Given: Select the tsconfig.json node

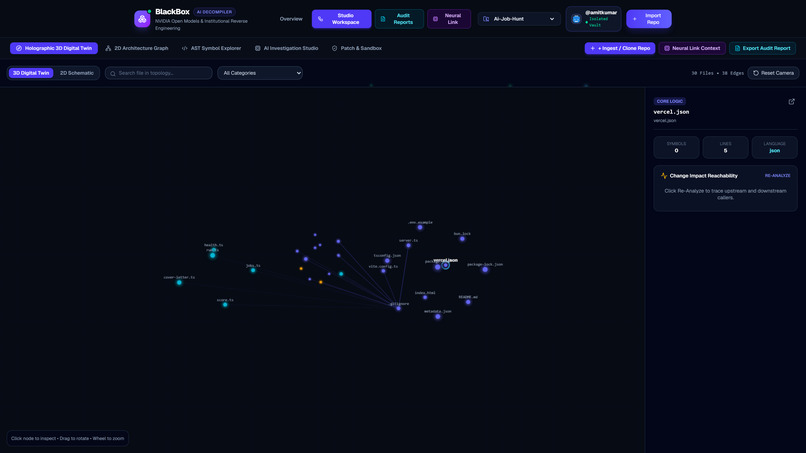Looking at the screenshot, I should click(387, 261).
